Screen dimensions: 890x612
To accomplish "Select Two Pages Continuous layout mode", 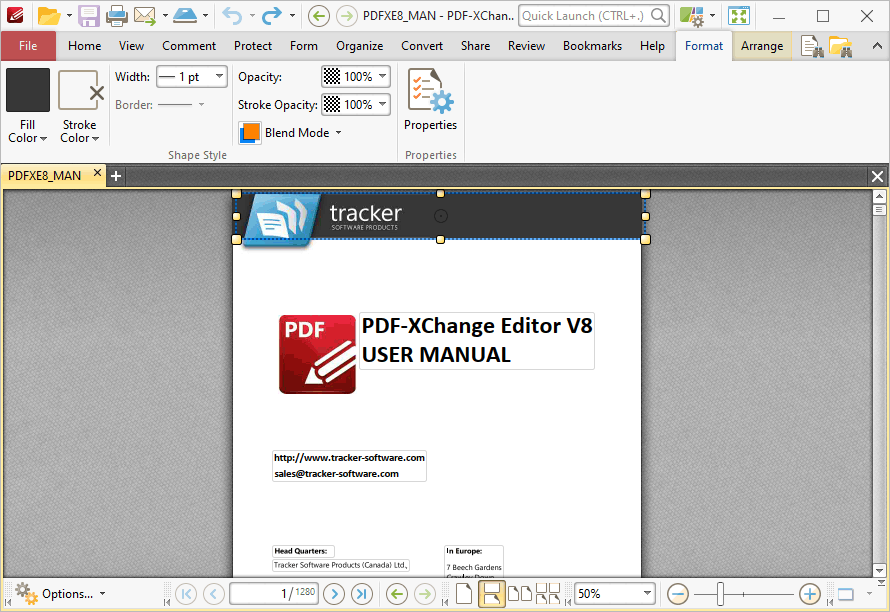I will [x=548, y=594].
